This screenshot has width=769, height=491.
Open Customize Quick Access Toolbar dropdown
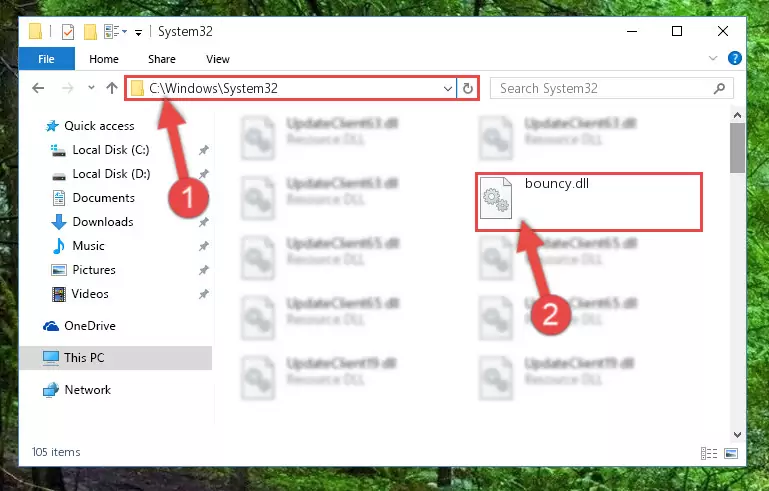pyautogui.click(x=139, y=33)
